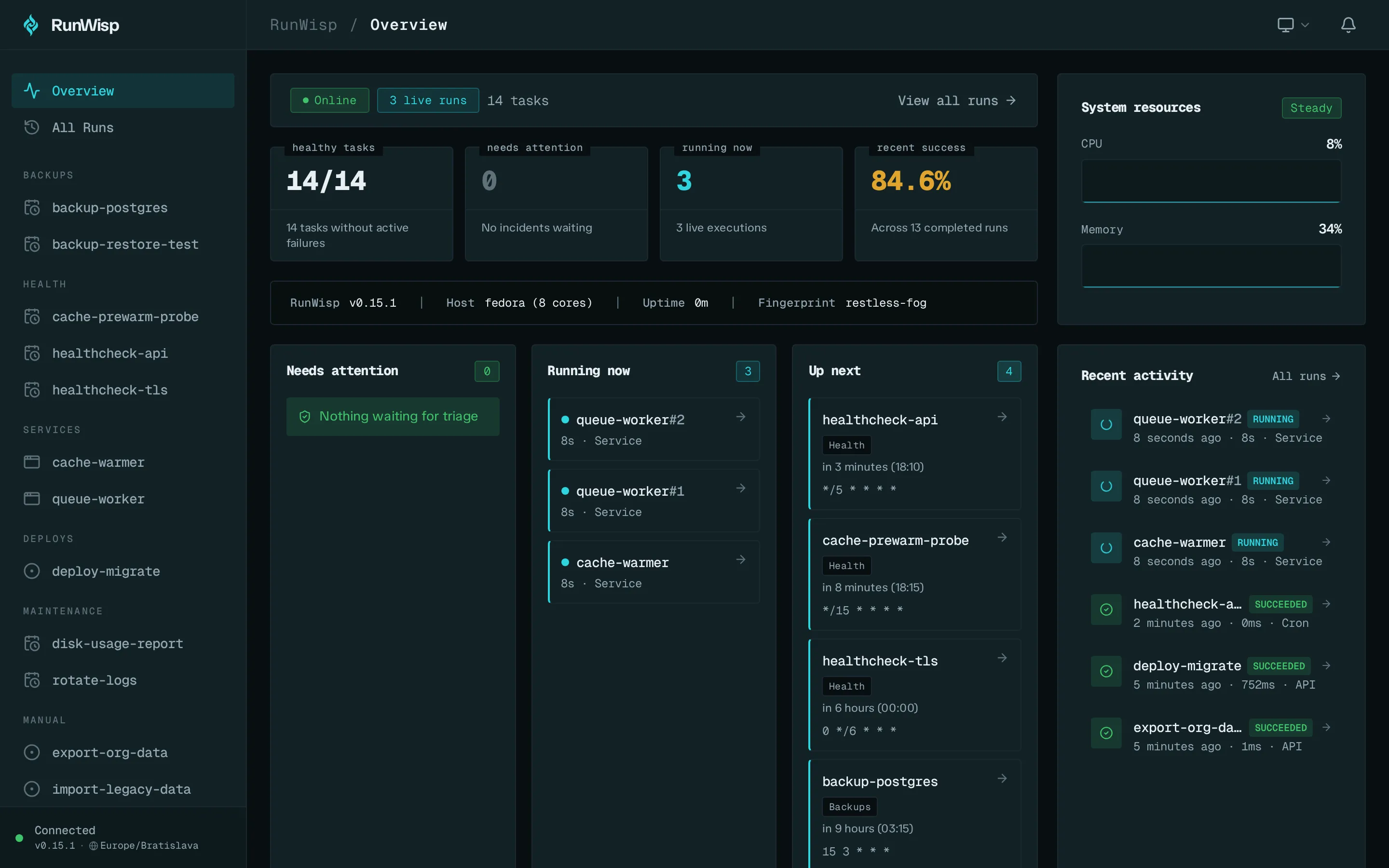1389x868 pixels.
Task: Click arrow on queue-worker#1 running card
Action: tap(741, 488)
